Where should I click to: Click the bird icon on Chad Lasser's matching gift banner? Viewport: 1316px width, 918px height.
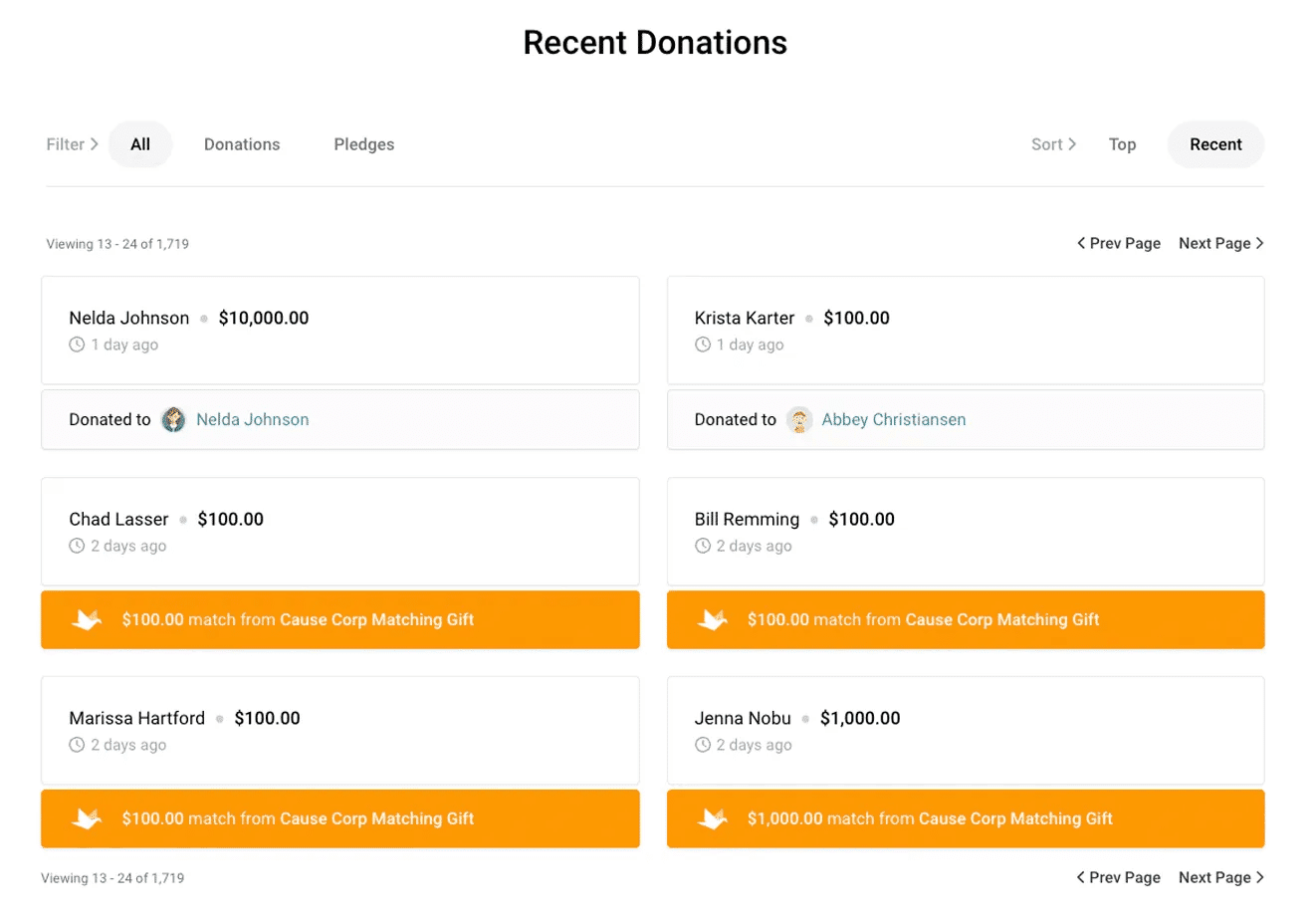click(87, 619)
